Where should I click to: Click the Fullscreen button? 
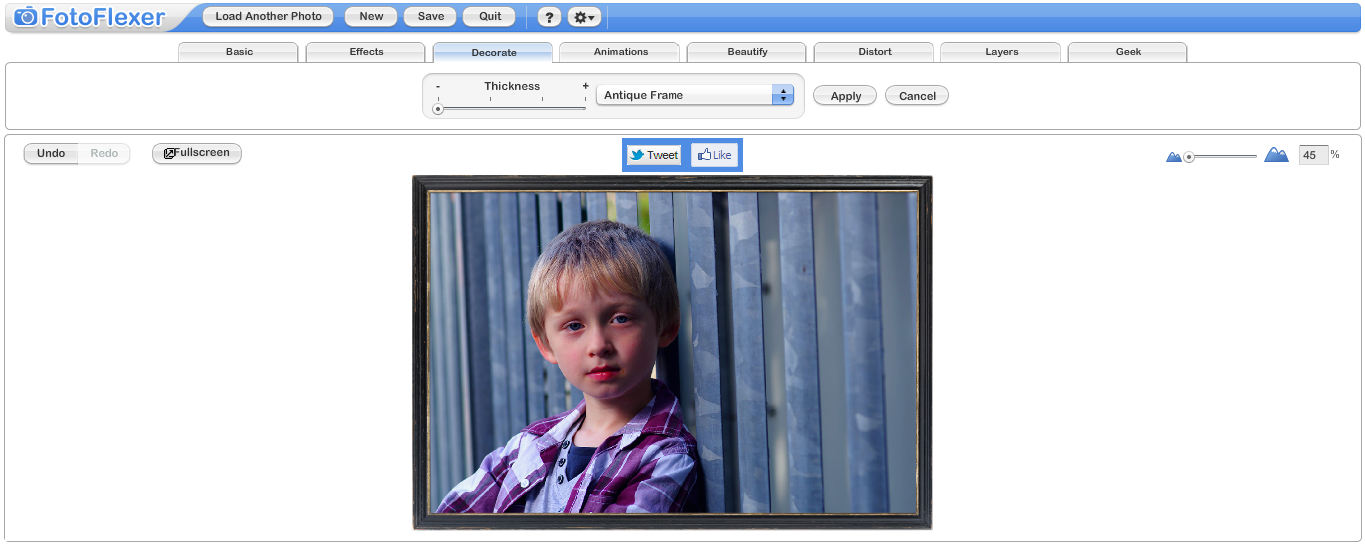tap(197, 153)
